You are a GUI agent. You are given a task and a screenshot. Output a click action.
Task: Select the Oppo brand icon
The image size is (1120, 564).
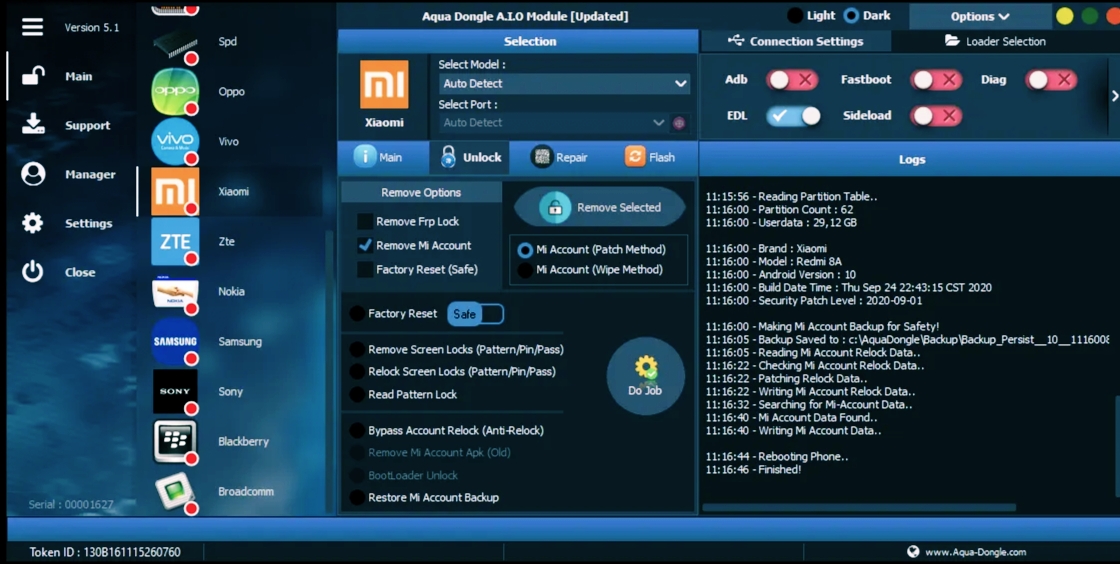pyautogui.click(x=175, y=91)
